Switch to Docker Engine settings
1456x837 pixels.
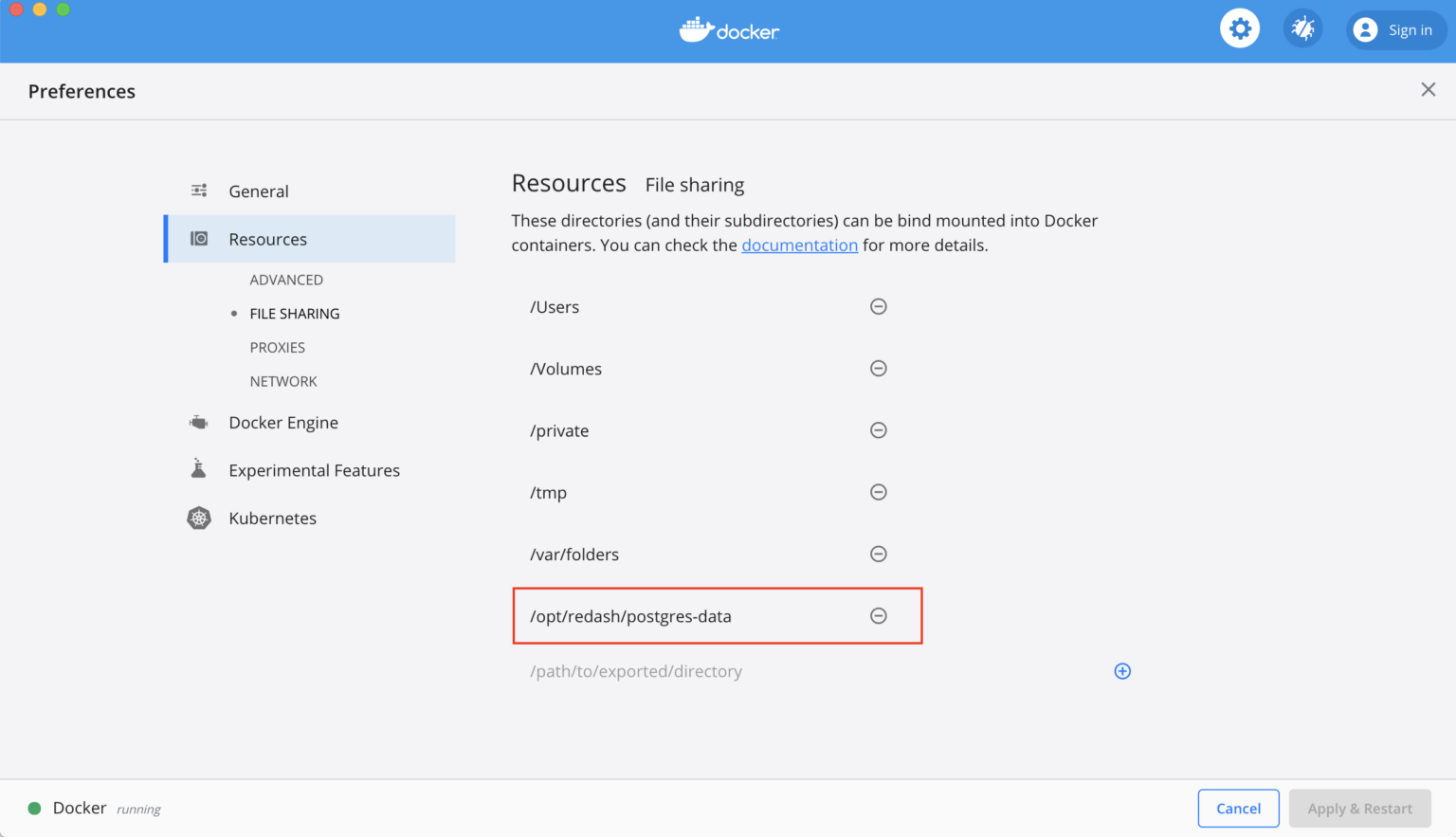pos(282,423)
